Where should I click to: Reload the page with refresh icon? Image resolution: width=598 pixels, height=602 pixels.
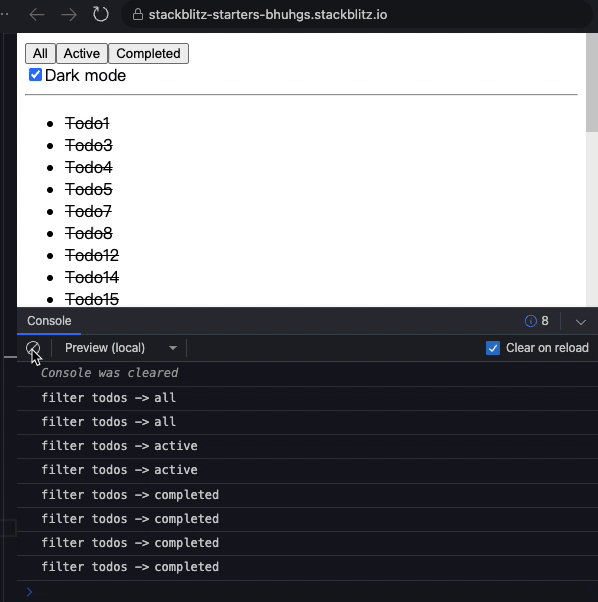tap(101, 15)
